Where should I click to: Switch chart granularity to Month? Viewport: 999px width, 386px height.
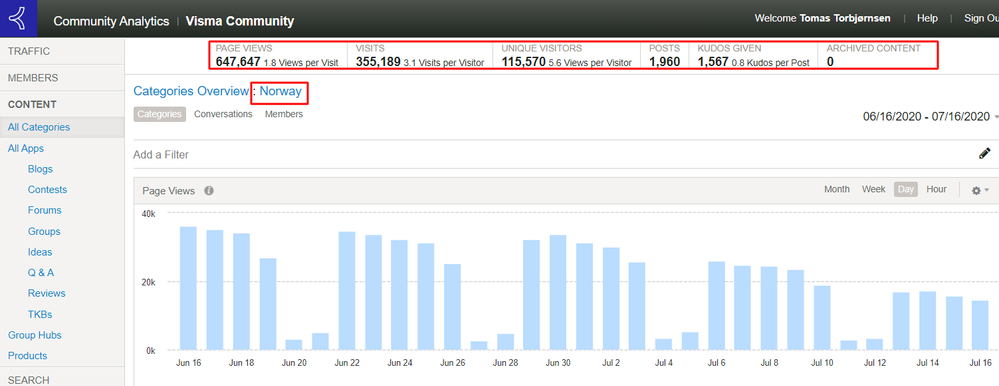837,189
